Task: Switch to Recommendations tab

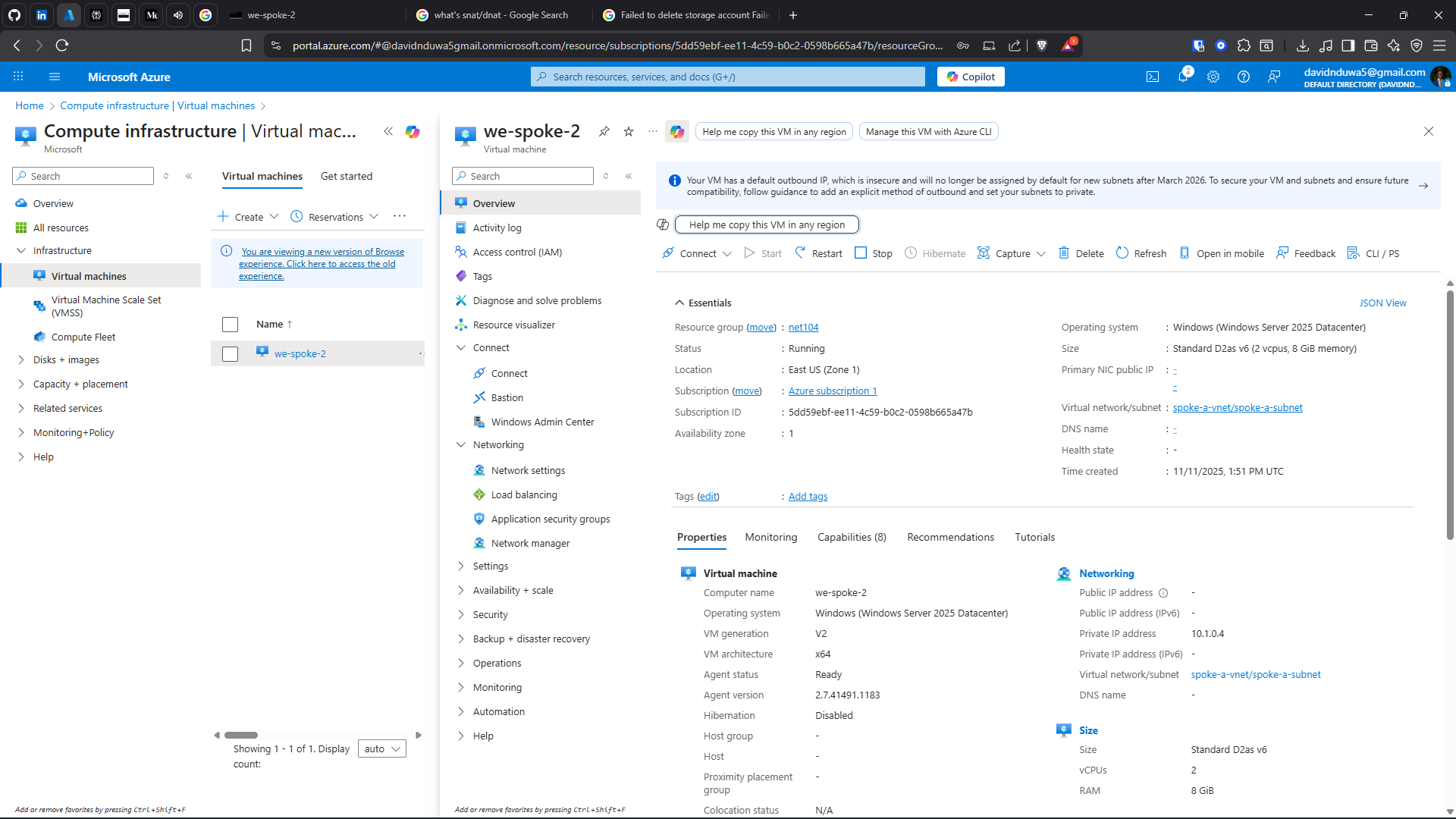Action: click(x=950, y=537)
